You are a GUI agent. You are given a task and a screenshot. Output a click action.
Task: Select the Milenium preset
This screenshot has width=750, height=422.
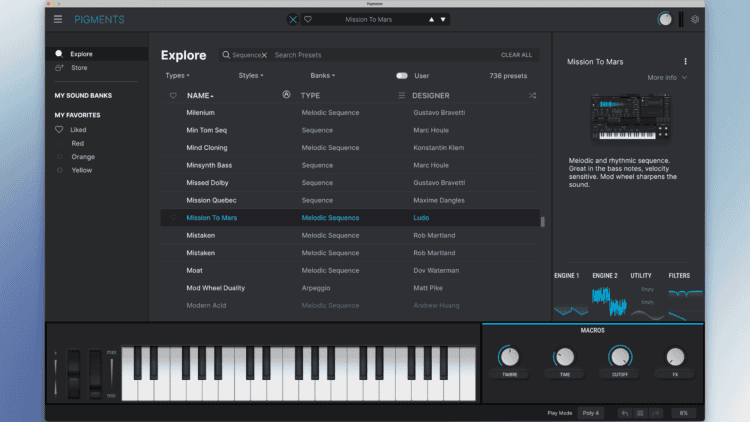pos(350,113)
